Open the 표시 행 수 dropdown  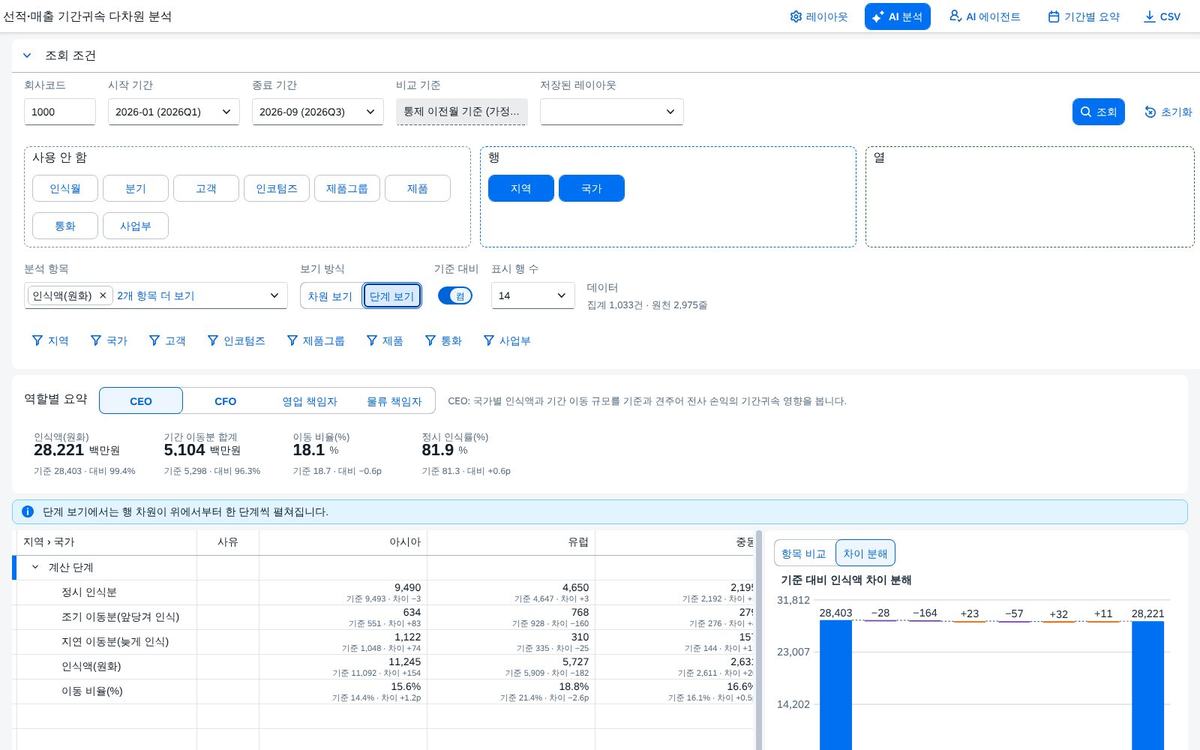533,296
